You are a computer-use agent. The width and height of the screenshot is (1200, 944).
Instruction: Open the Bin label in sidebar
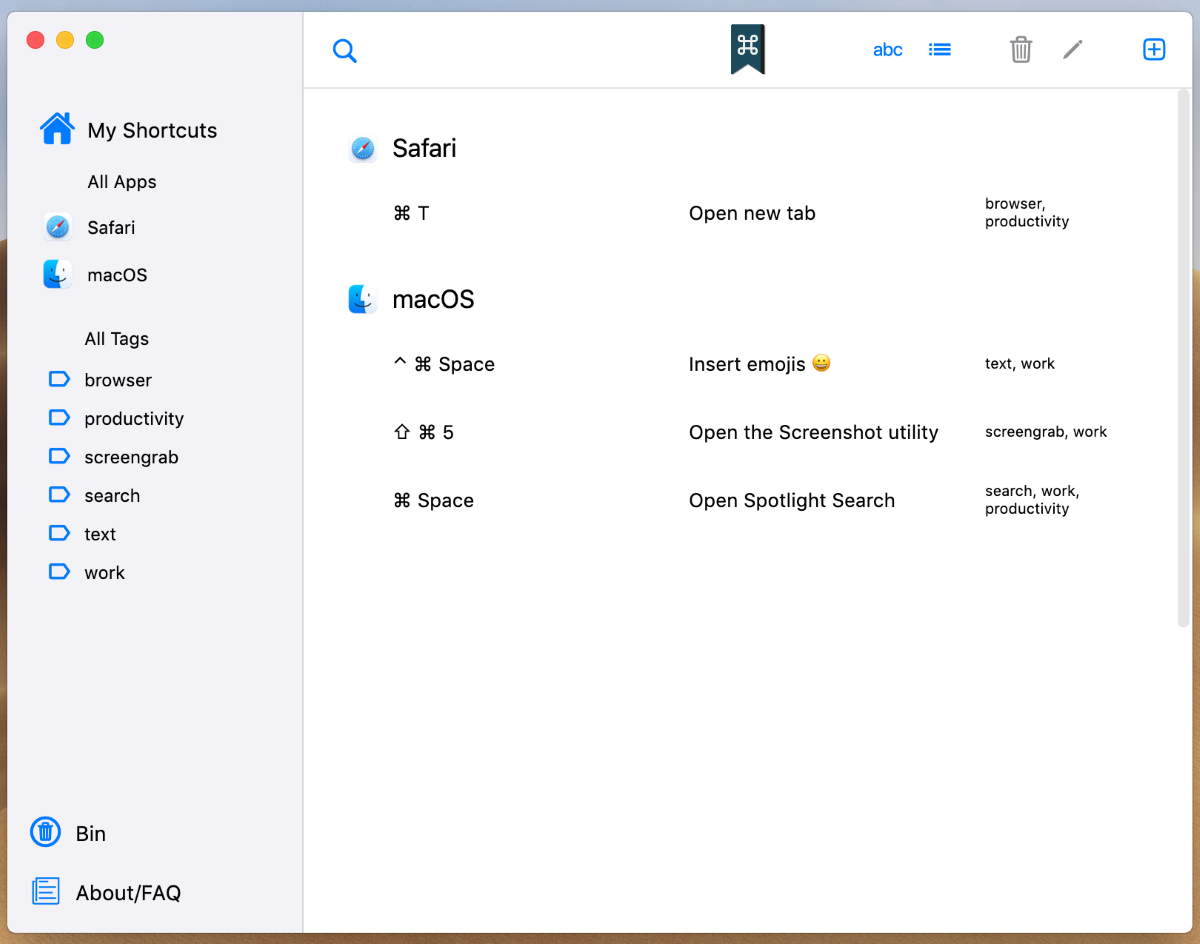point(91,834)
